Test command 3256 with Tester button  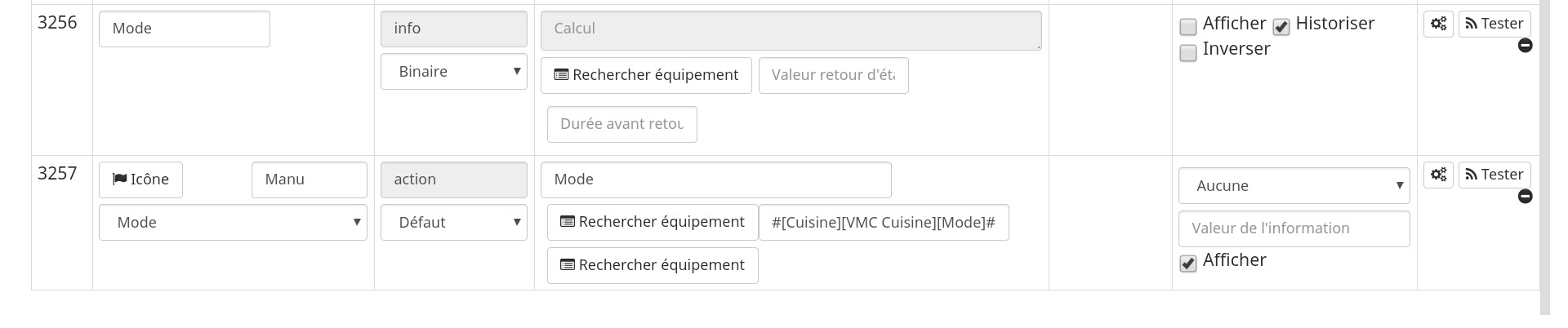[1494, 24]
